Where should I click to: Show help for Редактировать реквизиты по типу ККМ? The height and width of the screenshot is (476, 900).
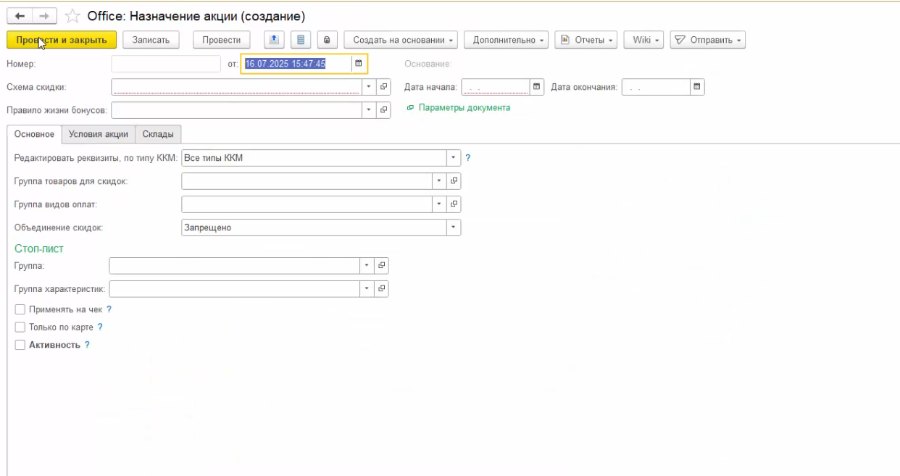[x=468, y=158]
